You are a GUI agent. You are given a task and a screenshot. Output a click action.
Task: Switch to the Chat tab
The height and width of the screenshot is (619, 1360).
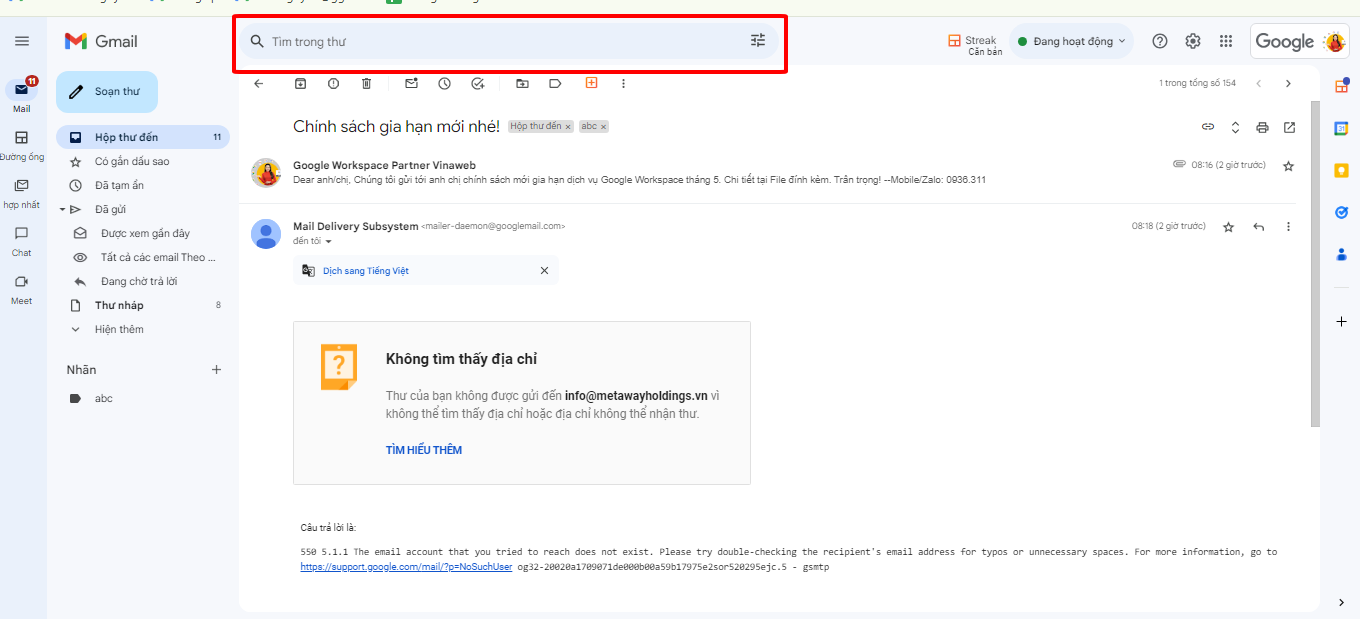[x=21, y=240]
